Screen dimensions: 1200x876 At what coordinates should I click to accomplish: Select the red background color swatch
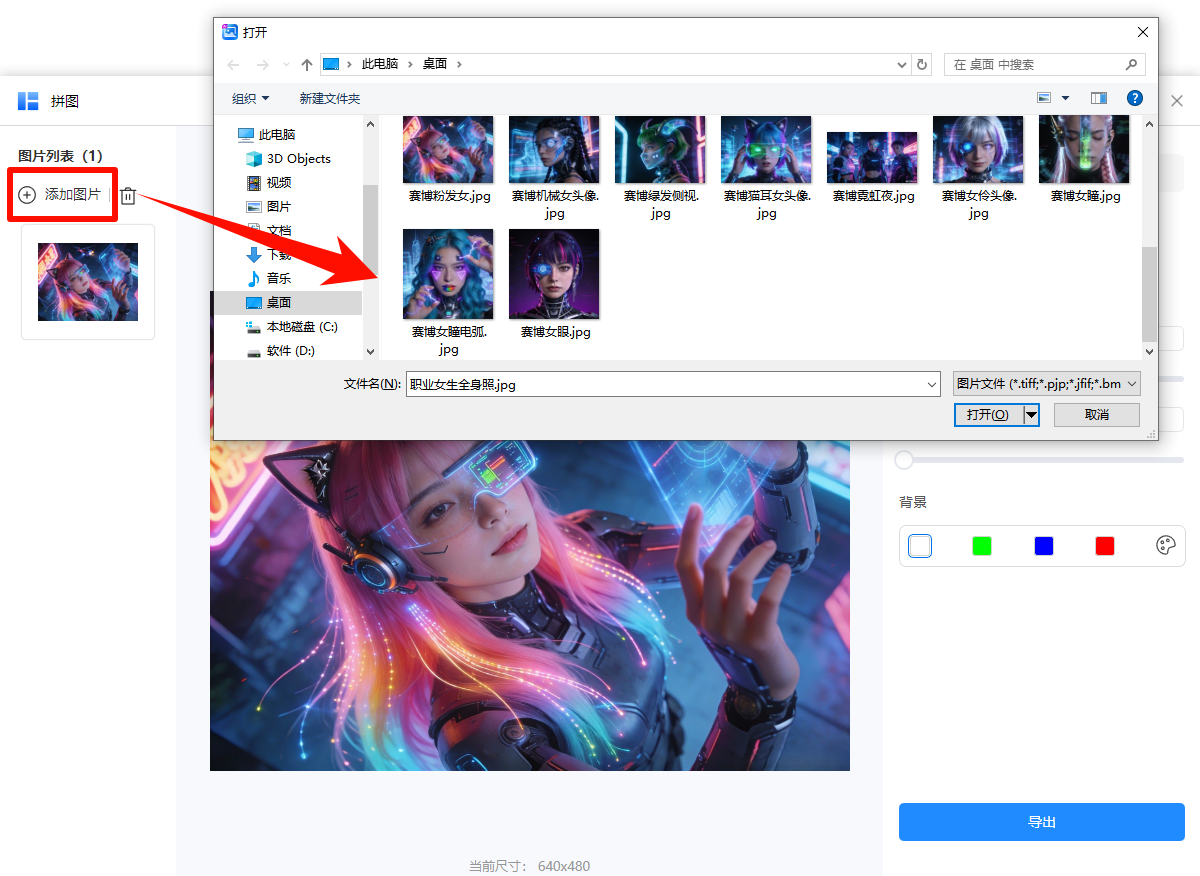pyautogui.click(x=1104, y=545)
